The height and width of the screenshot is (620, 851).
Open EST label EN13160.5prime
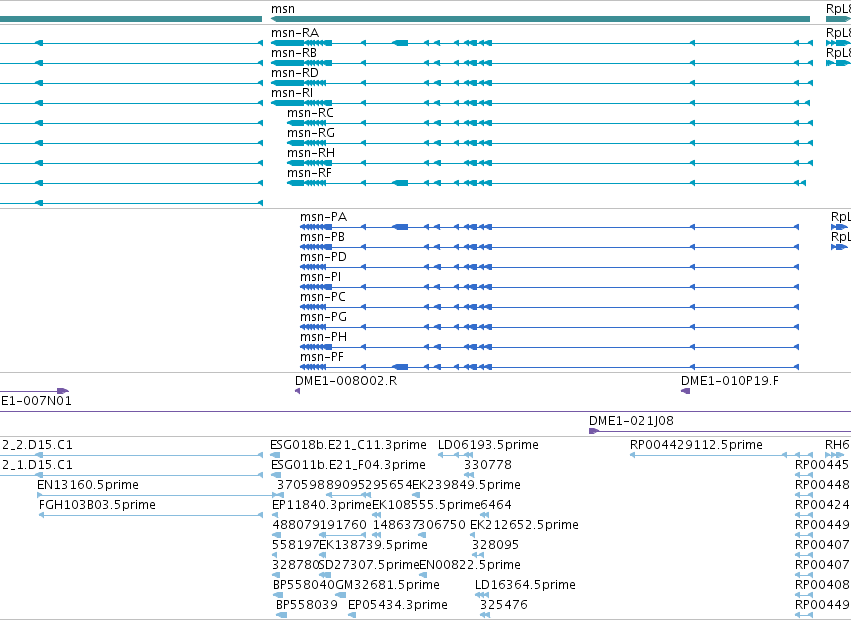pos(88,485)
